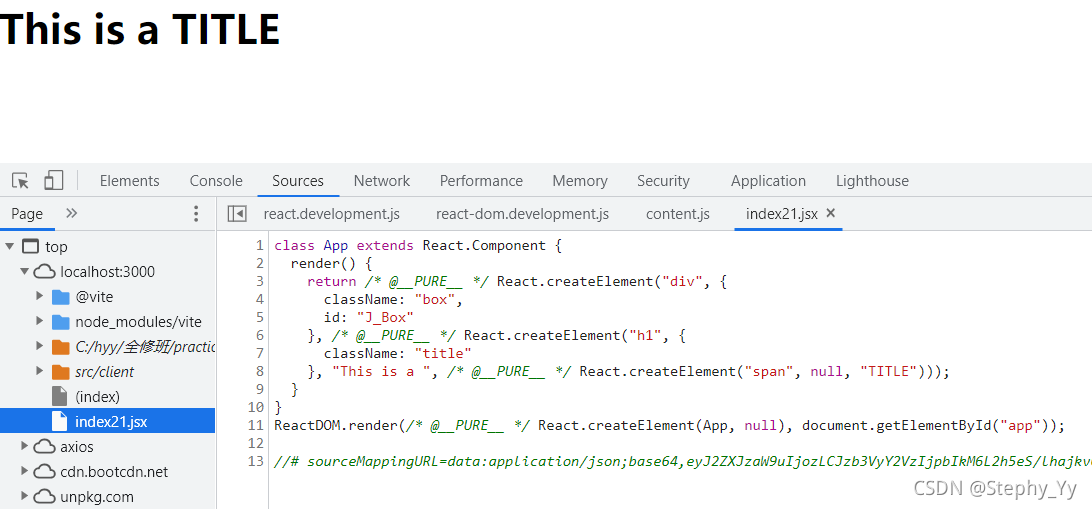The image size is (1092, 509).
Task: Expand the C:/hyy folder arrow
Action: (x=40, y=347)
